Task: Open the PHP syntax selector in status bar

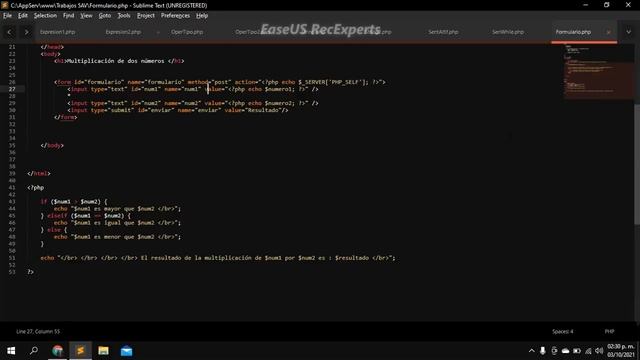Action: coord(609,331)
